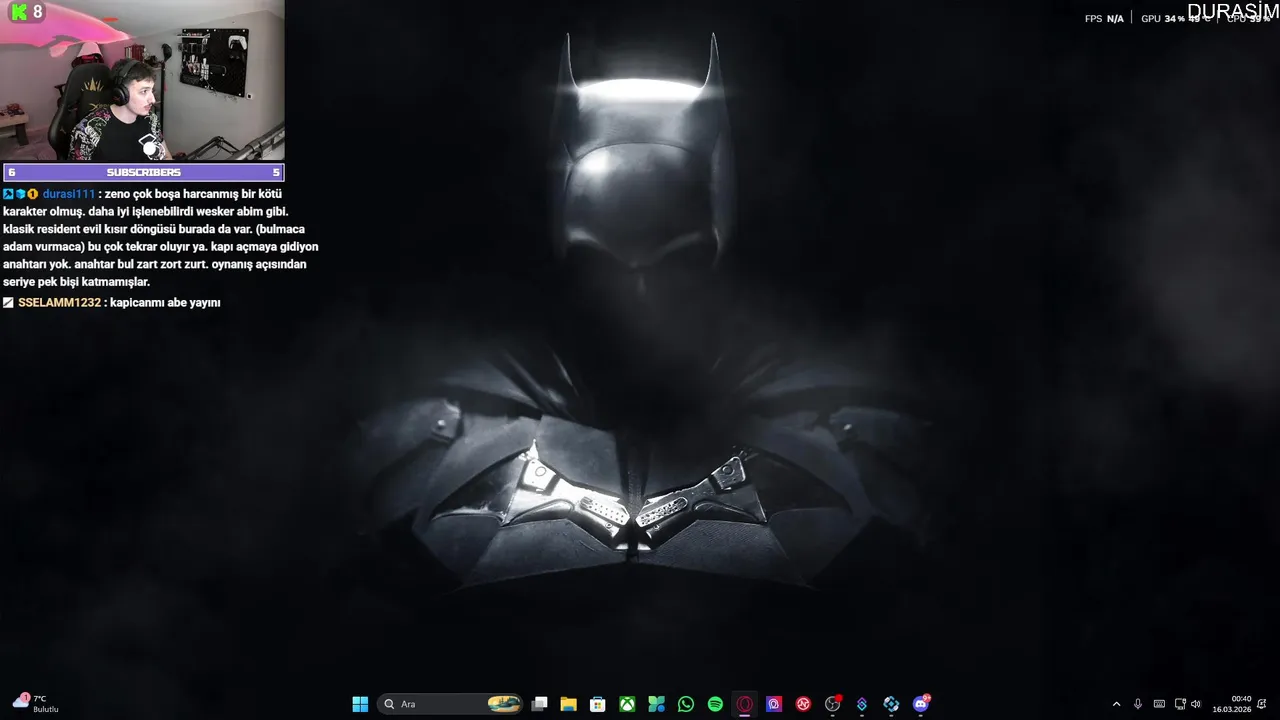Open Task View from the taskbar
Screen dimensions: 1280x720
point(539,704)
